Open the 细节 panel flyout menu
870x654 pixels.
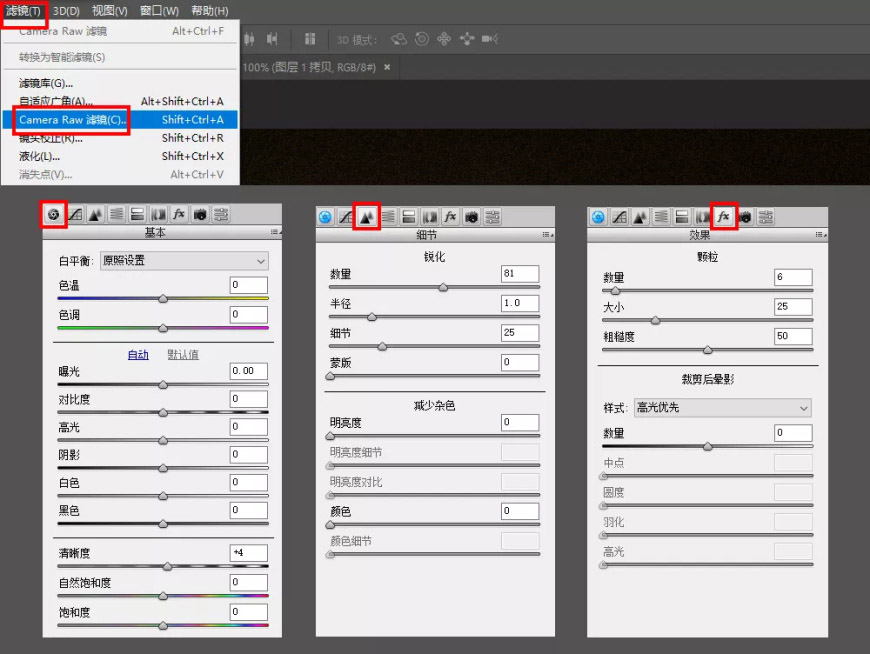548,235
